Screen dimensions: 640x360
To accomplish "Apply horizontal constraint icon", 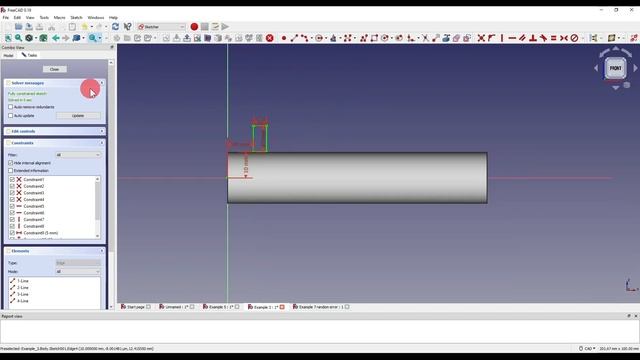I will [512, 38].
